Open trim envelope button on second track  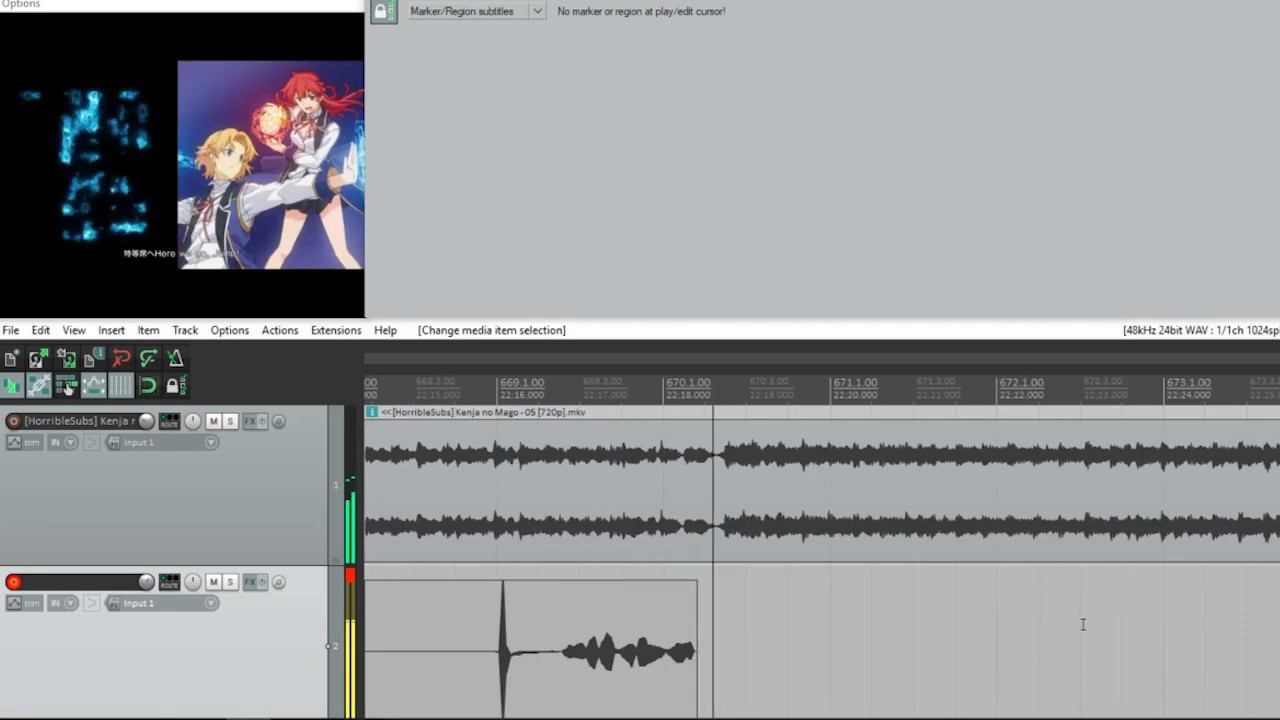click(x=24, y=603)
